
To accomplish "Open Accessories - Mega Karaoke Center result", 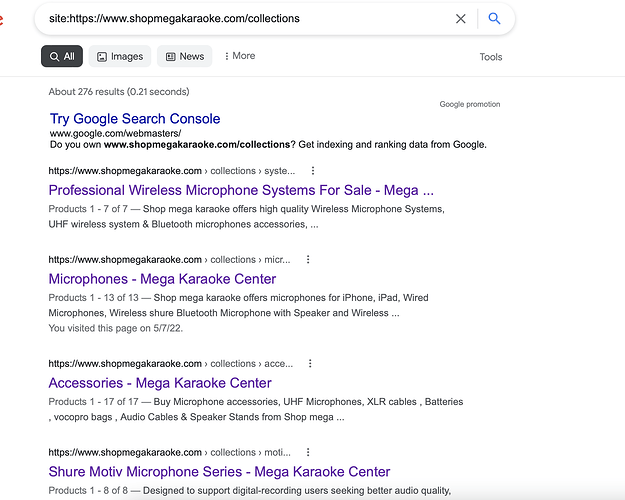I will click(160, 383).
